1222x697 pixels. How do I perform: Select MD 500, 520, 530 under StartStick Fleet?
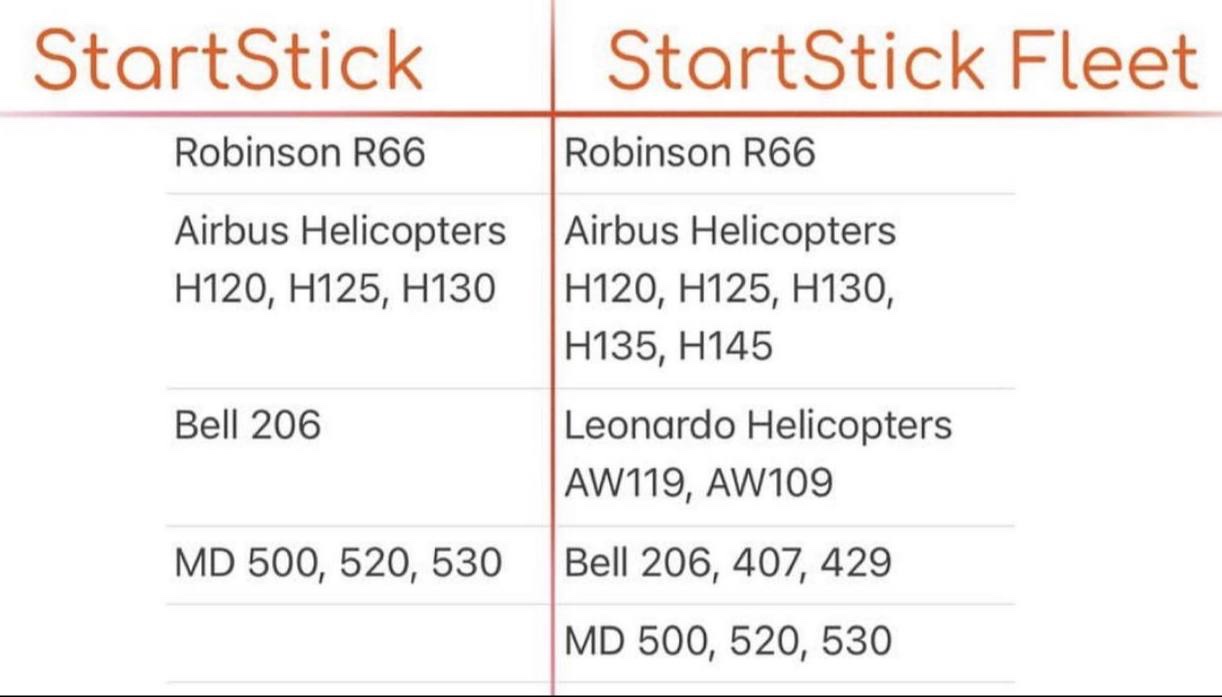[x=728, y=640]
